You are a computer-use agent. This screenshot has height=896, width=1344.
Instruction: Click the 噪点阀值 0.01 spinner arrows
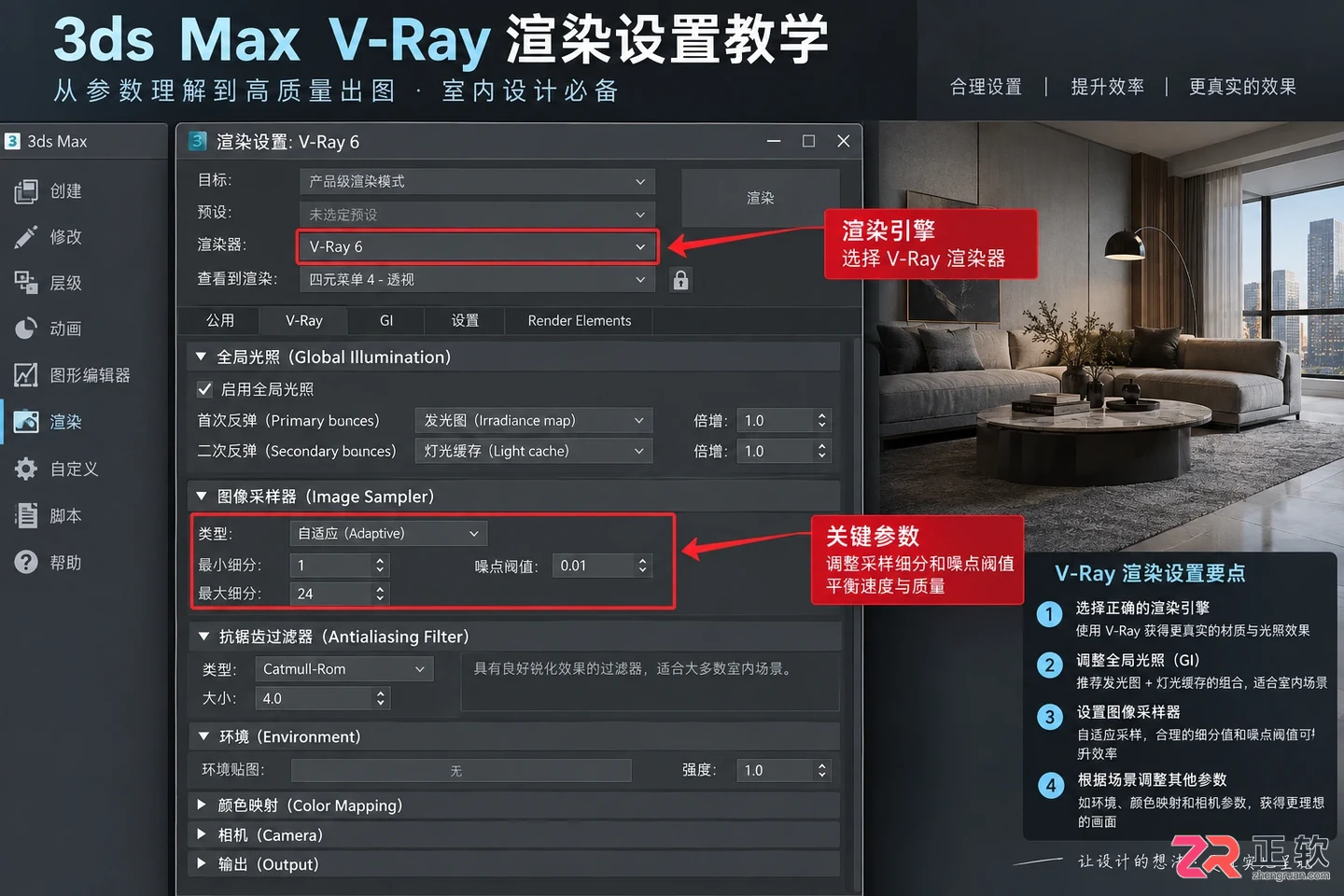click(x=642, y=566)
